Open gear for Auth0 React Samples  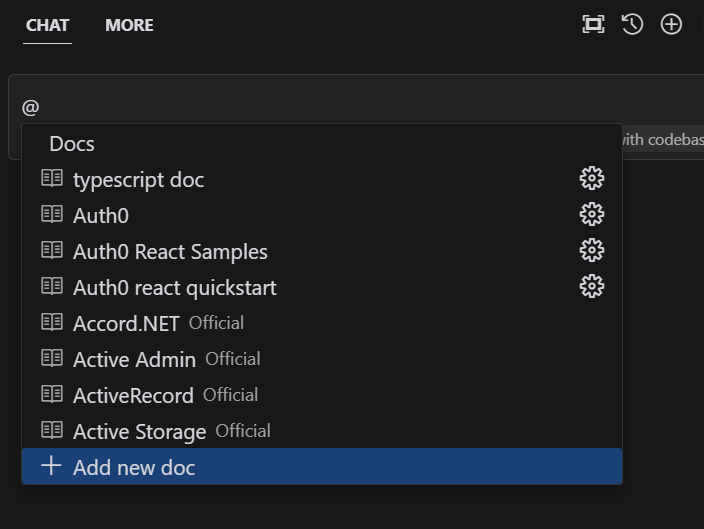[592, 250]
